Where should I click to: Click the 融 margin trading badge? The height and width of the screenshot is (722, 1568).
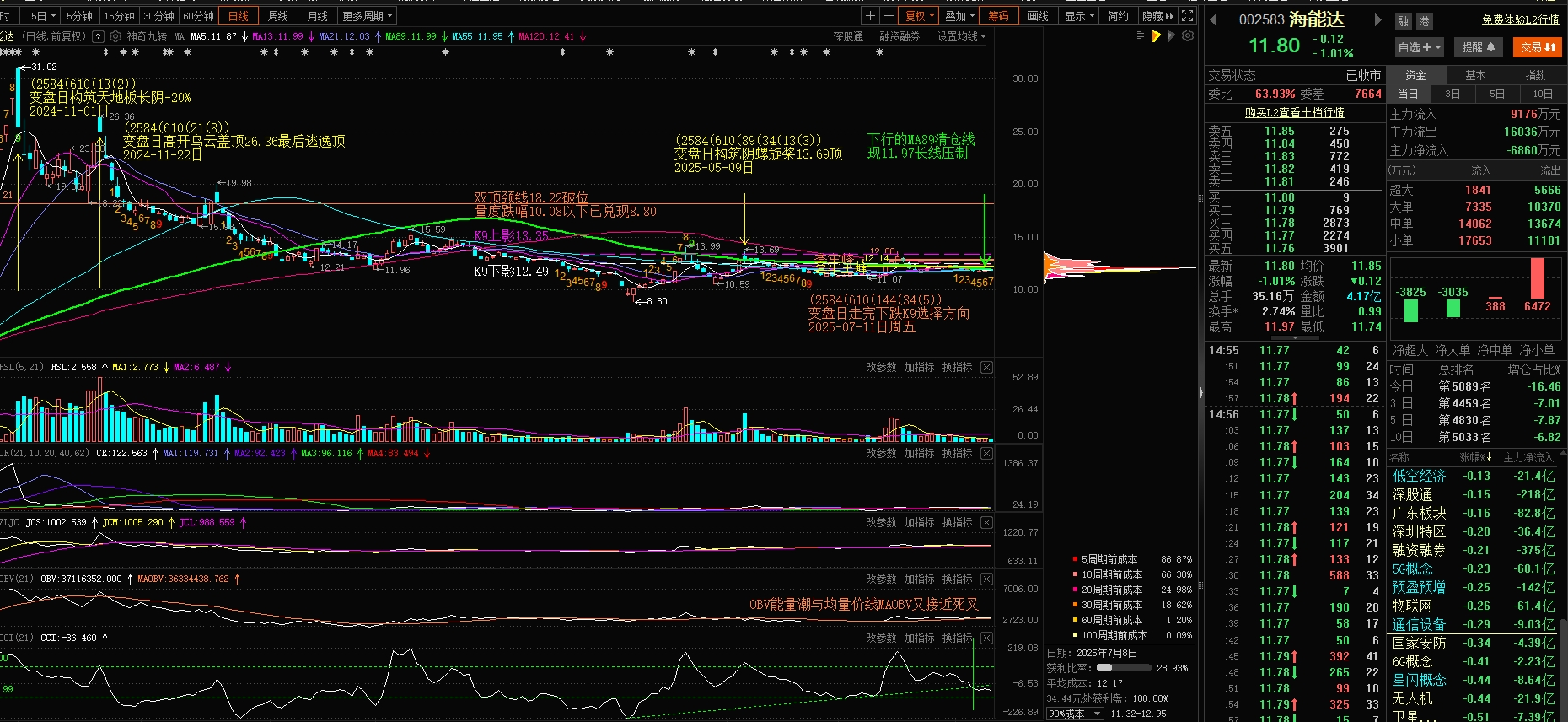pos(1403,21)
